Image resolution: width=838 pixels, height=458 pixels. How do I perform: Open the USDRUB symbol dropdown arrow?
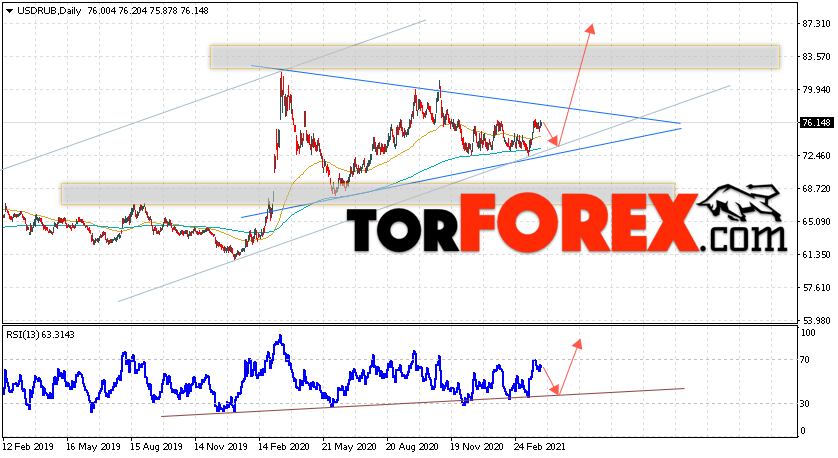point(9,11)
